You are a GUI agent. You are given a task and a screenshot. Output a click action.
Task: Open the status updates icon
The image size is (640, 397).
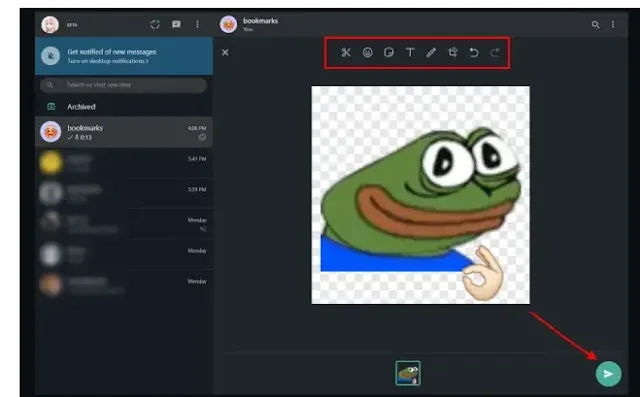point(155,24)
